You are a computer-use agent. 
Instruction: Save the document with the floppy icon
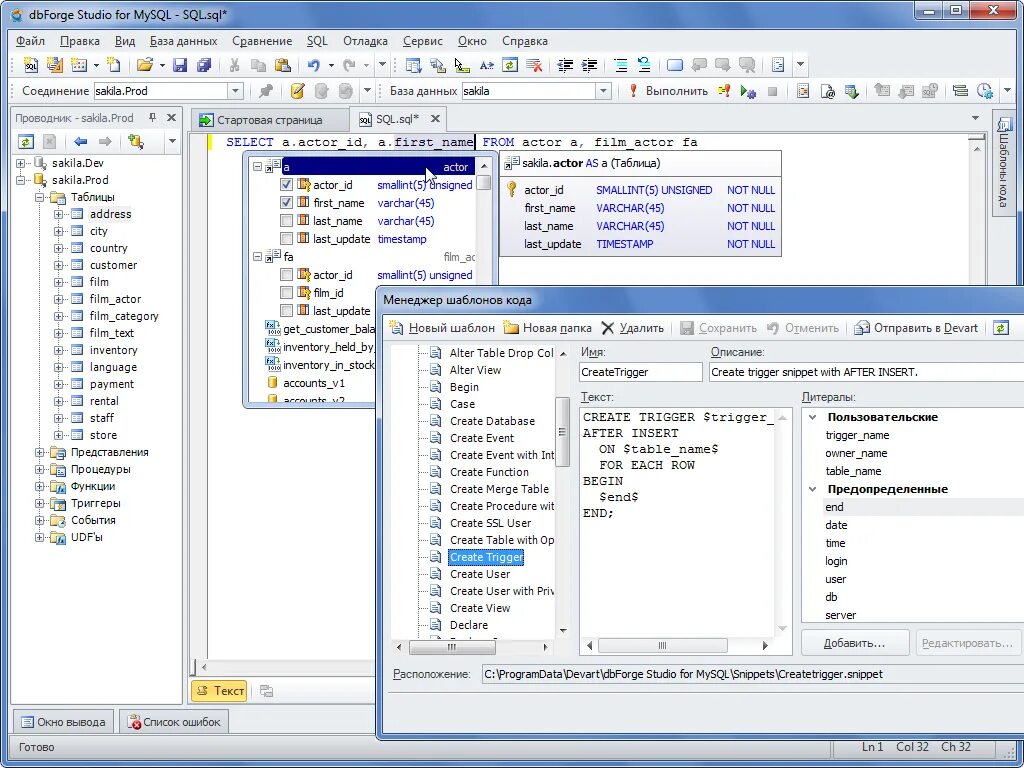point(180,65)
